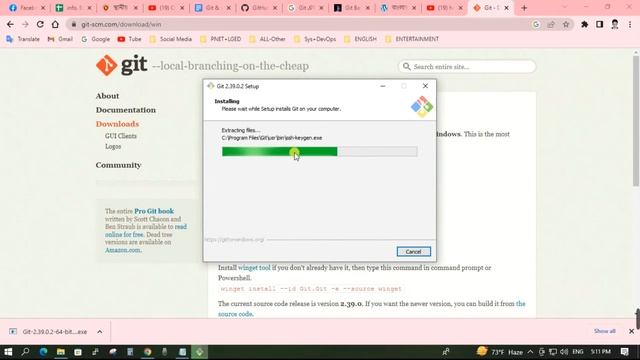The image size is (640, 360).
Task: Minimize the Git Setup window
Action: (382, 86)
